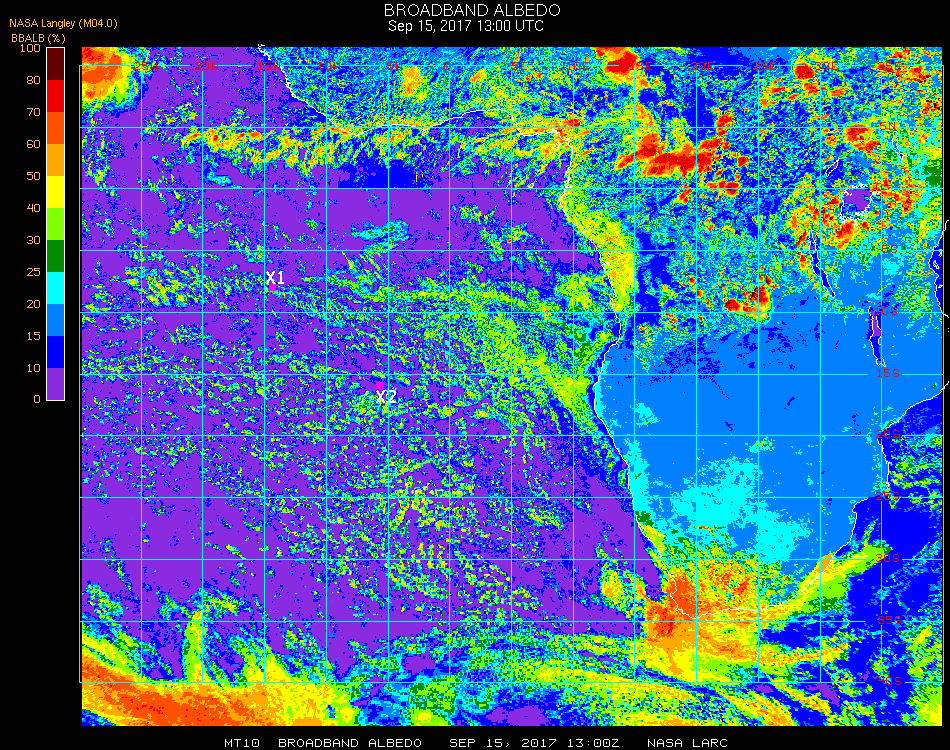Click the 25W longitude label
950x750 pixels.
144,66
